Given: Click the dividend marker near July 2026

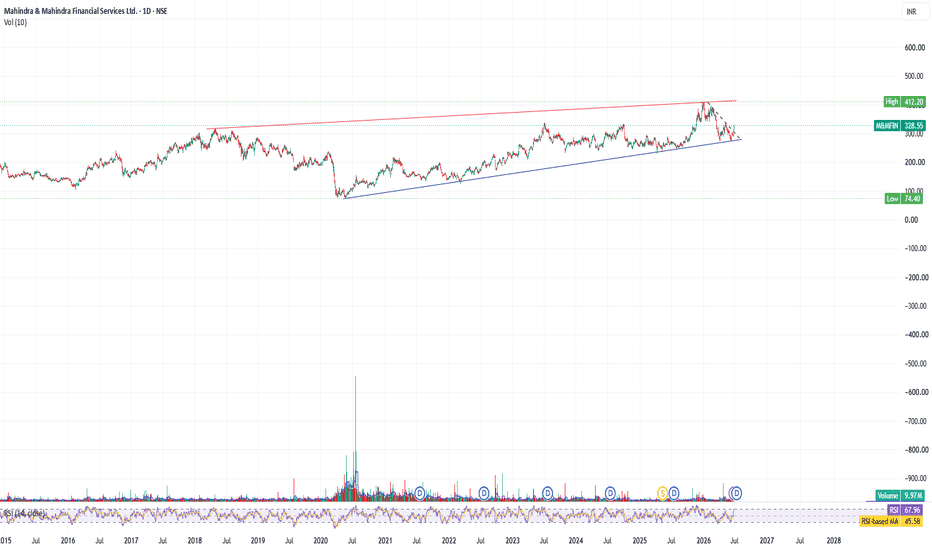Looking at the screenshot, I should 736,493.
